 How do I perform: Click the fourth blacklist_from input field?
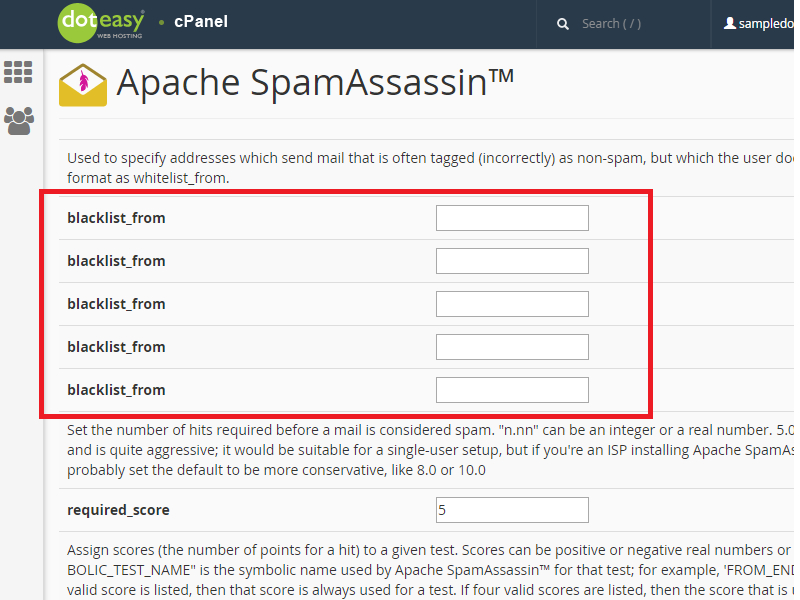pyautogui.click(x=512, y=347)
